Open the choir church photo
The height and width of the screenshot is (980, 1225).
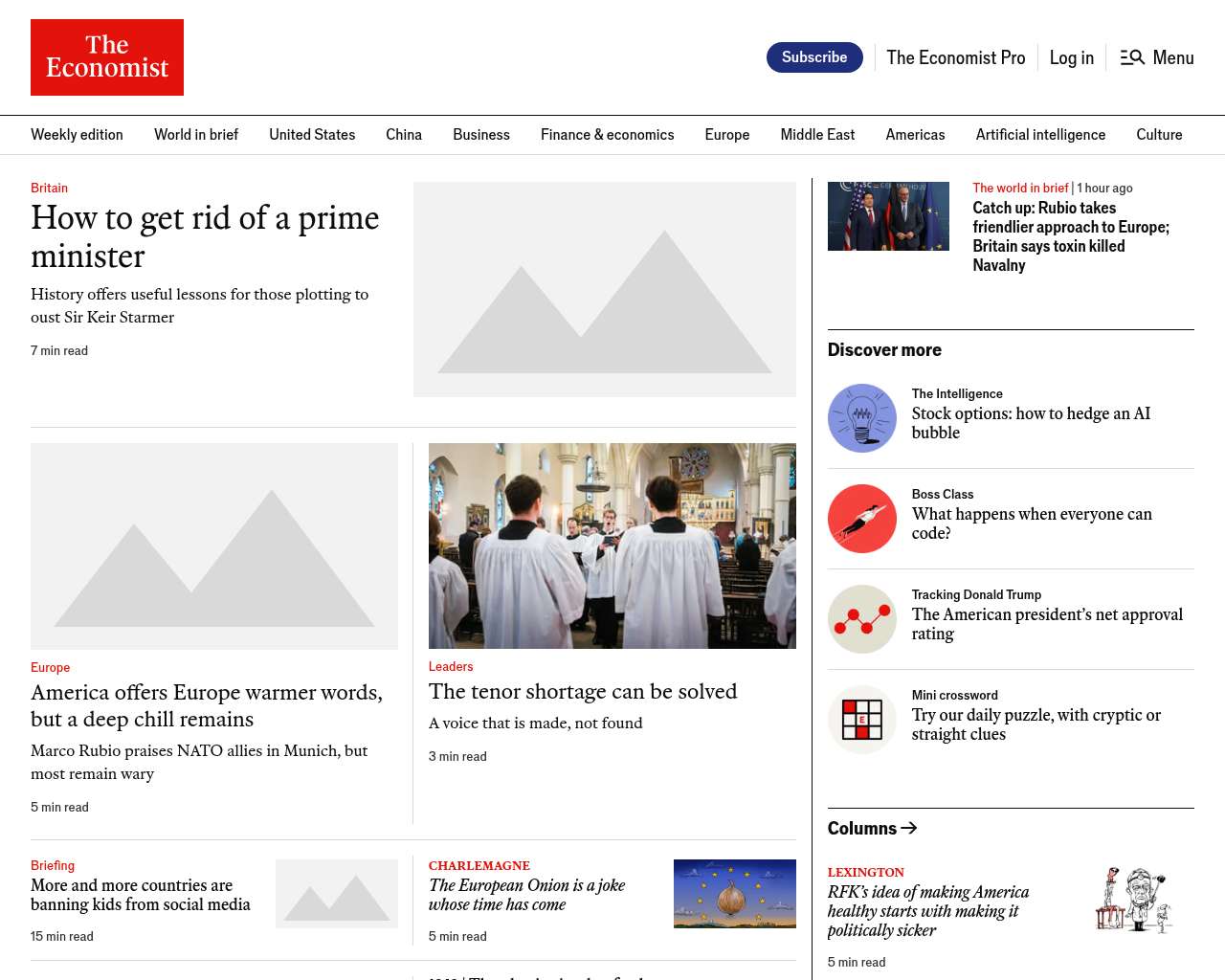612,546
